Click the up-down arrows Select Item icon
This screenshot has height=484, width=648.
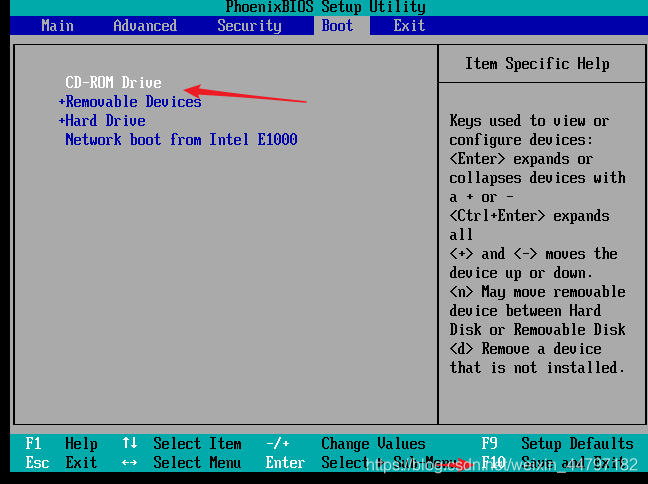pos(130,443)
